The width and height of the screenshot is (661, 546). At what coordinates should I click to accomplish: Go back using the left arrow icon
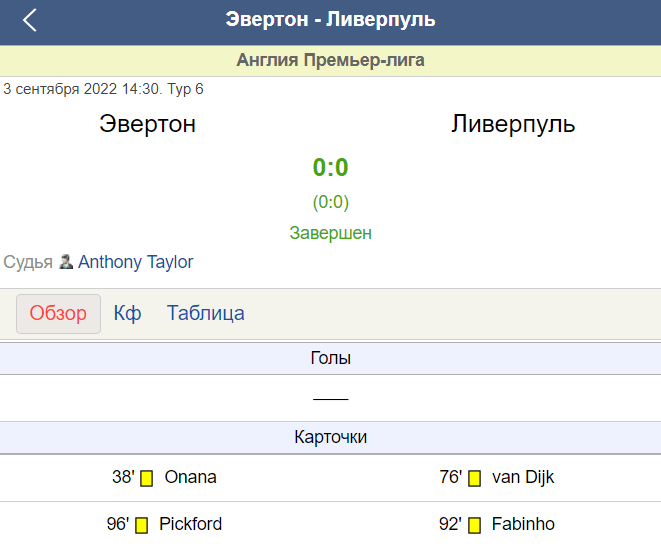coord(30,20)
